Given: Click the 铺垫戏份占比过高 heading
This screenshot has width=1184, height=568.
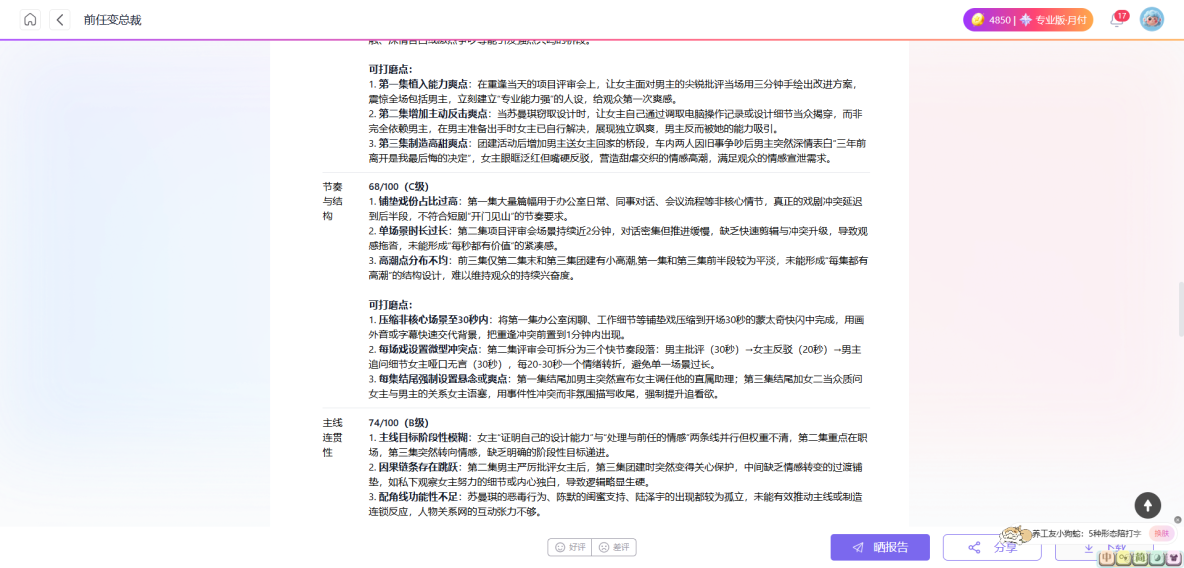Looking at the screenshot, I should [x=418, y=202].
